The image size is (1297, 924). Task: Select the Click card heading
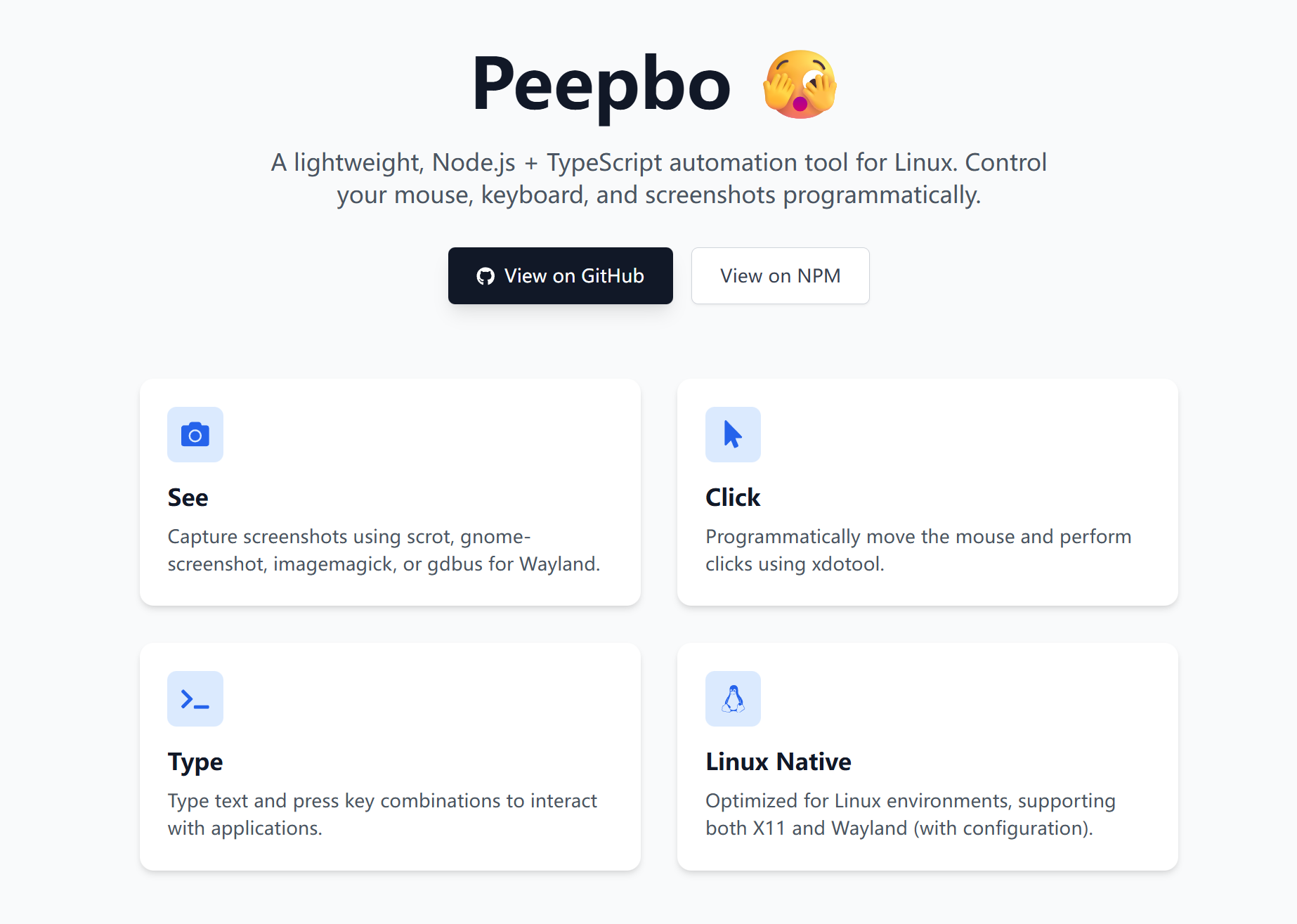(x=732, y=497)
